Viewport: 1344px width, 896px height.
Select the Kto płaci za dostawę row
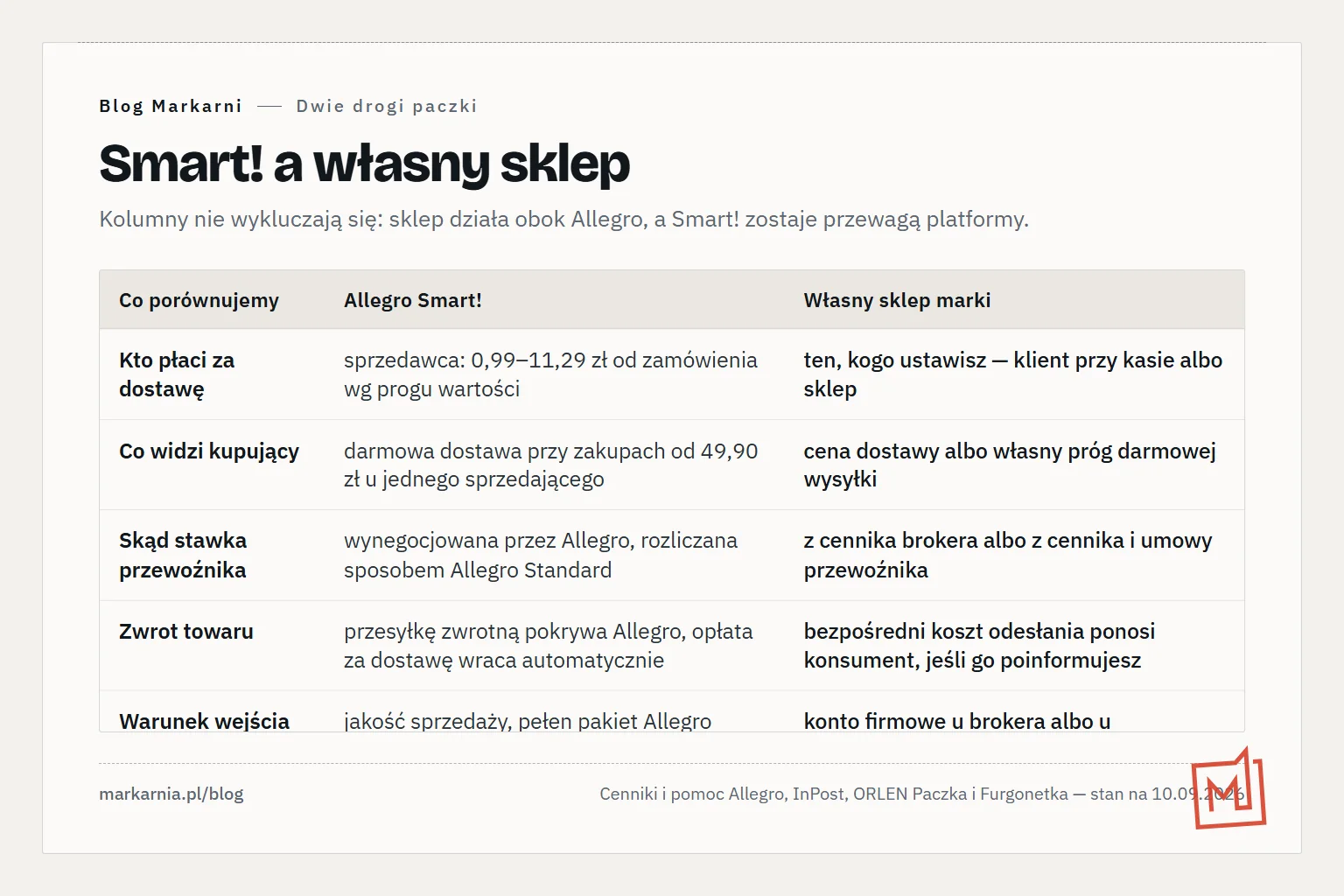point(672,374)
